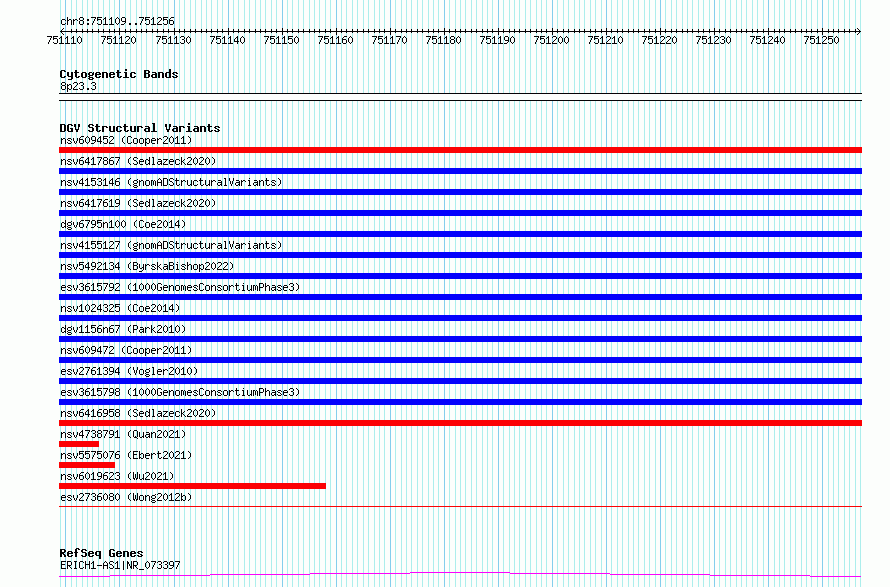The height and width of the screenshot is (587, 890).
Task: Click the blue bar under nsv6417867
Action: 460,171
